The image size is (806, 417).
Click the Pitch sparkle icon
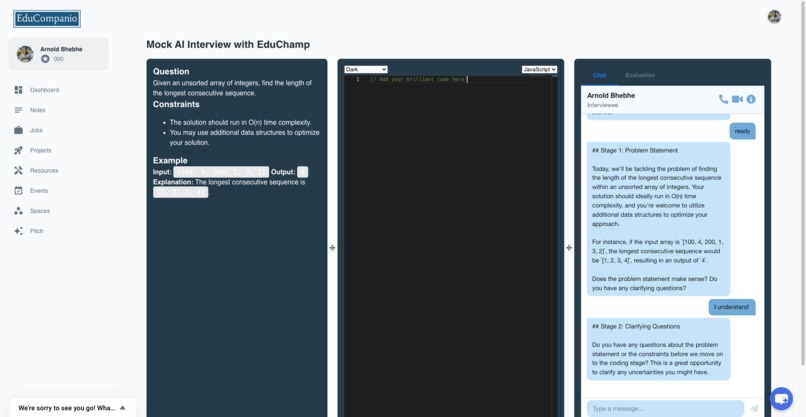(19, 231)
